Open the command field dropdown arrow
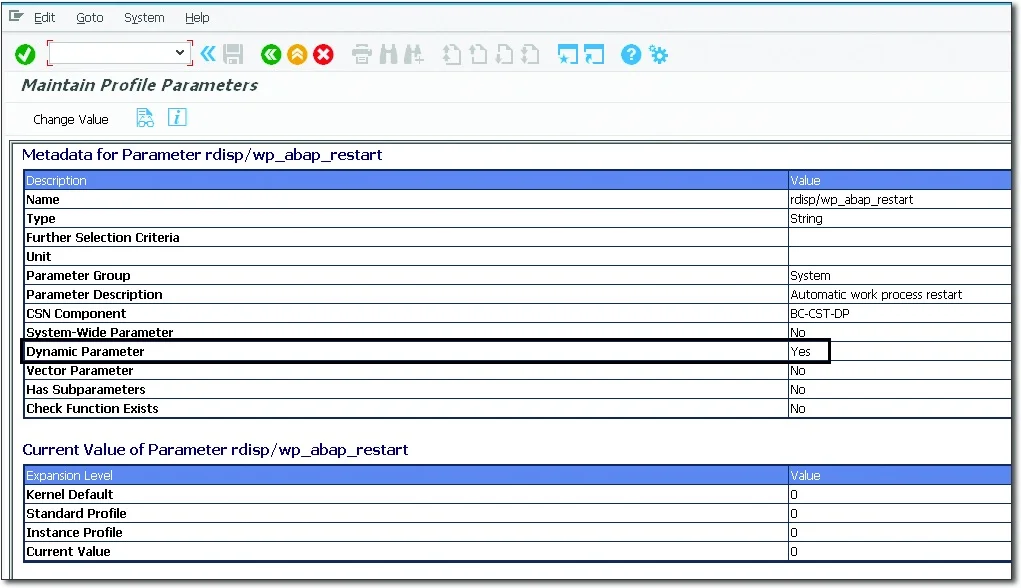 [x=178, y=52]
